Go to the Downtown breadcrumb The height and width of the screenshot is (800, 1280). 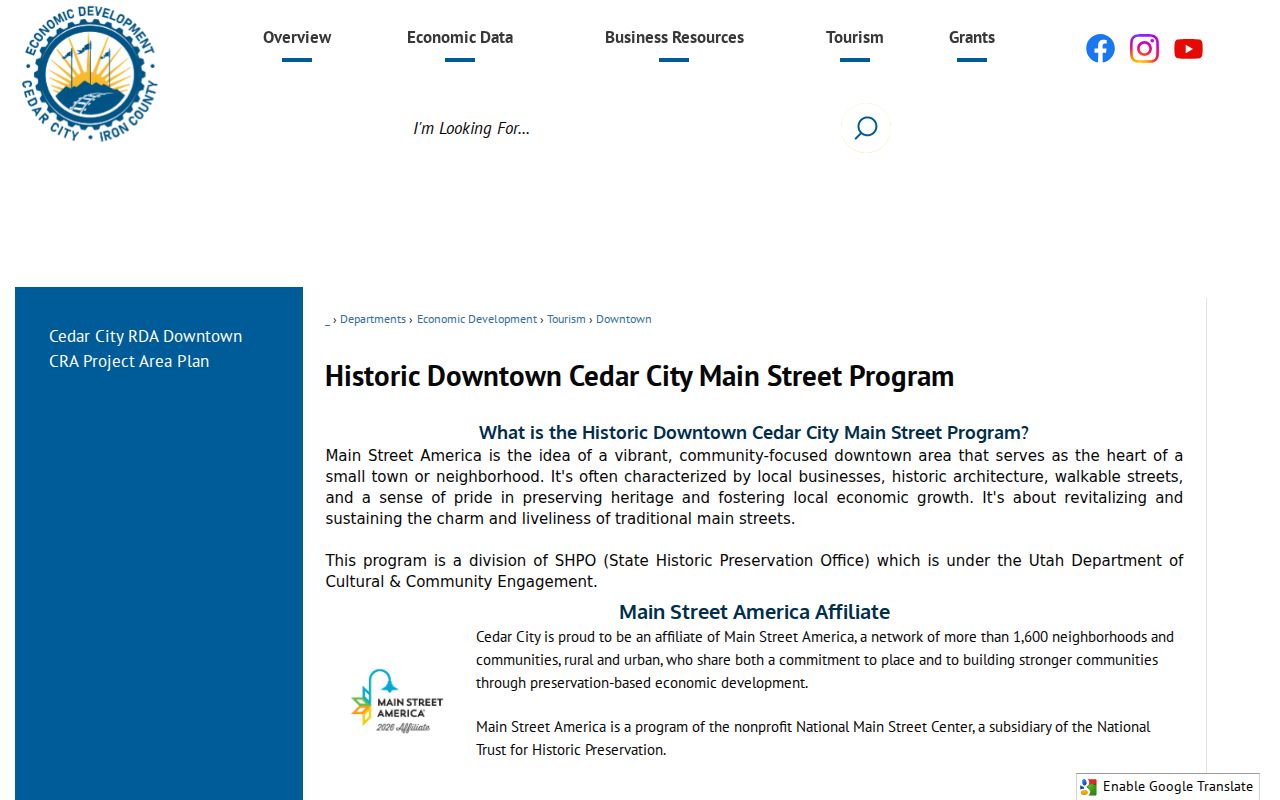624,319
